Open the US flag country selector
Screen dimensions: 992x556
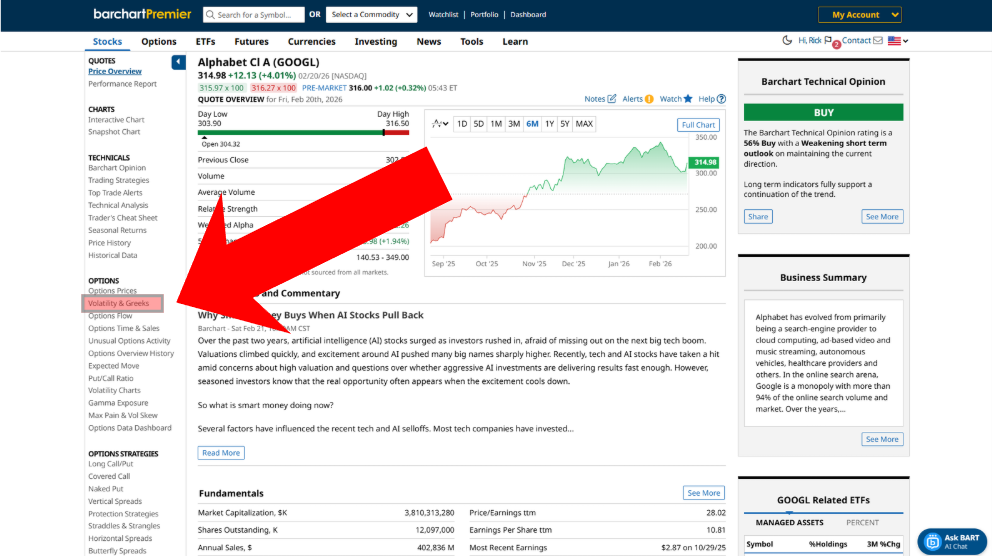click(x=898, y=41)
